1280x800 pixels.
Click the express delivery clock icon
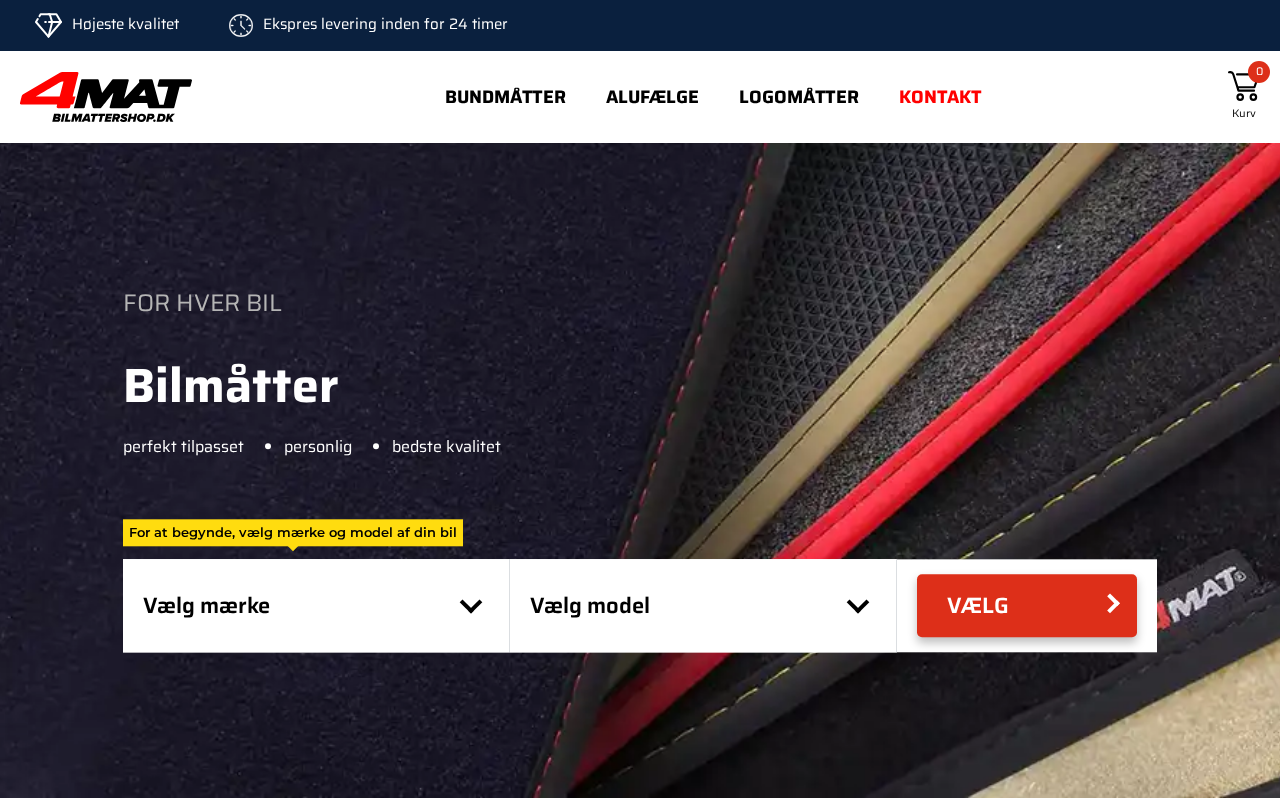coord(241,25)
